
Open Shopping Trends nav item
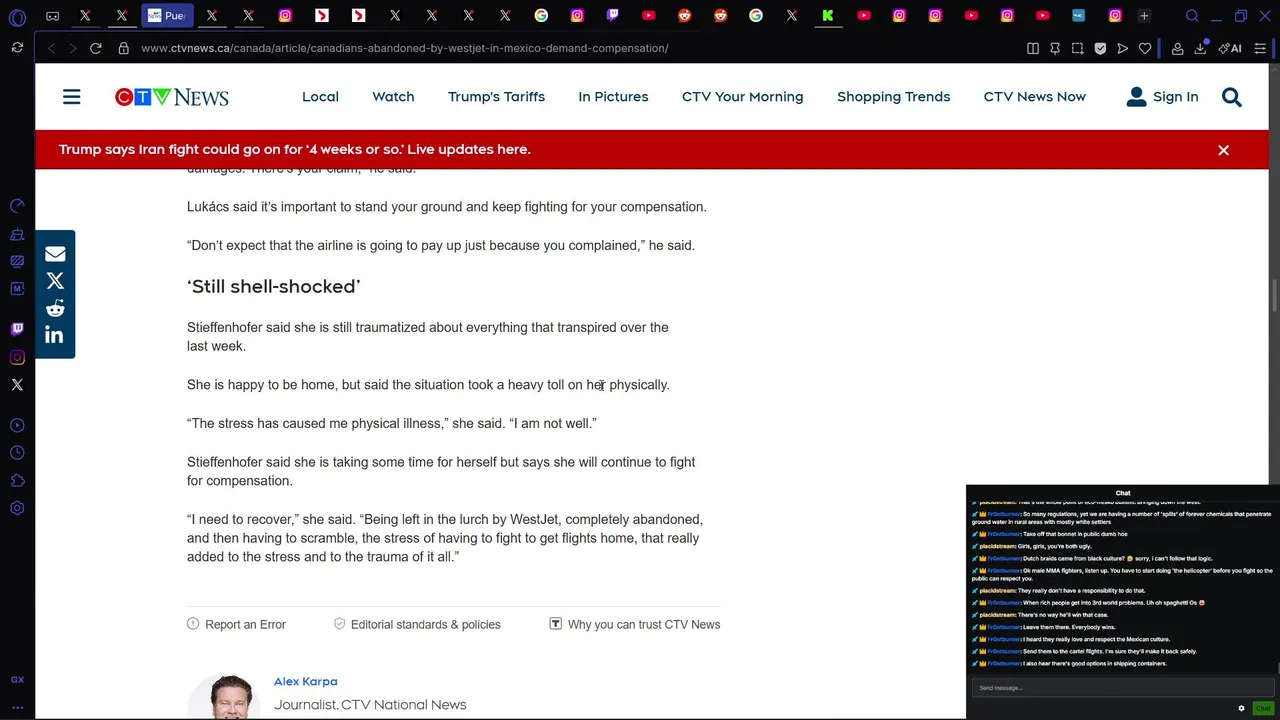[x=893, y=97]
